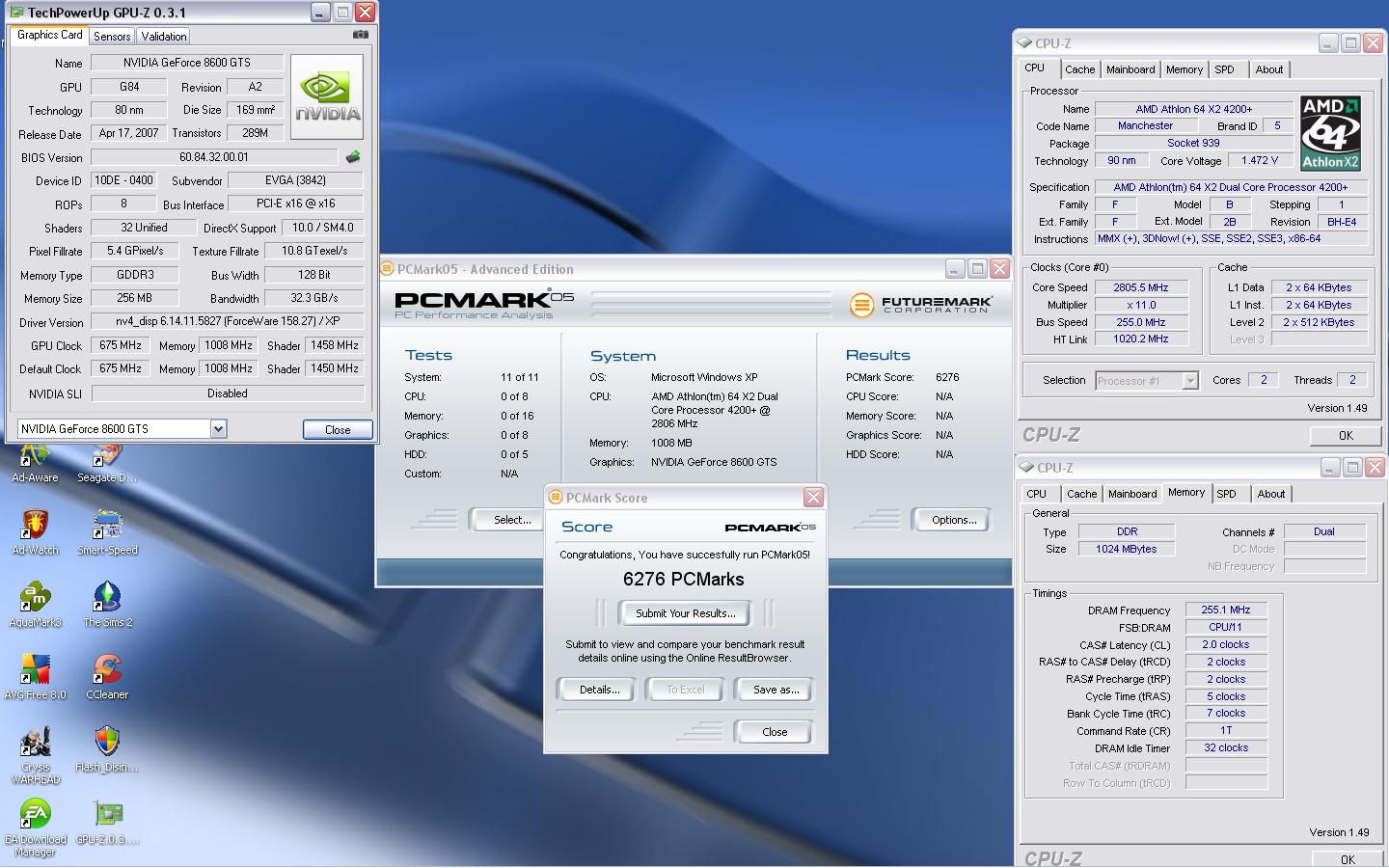Click the Memory Size 256 MB value
Image resolution: width=1389 pixels, height=868 pixels.
[x=135, y=298]
